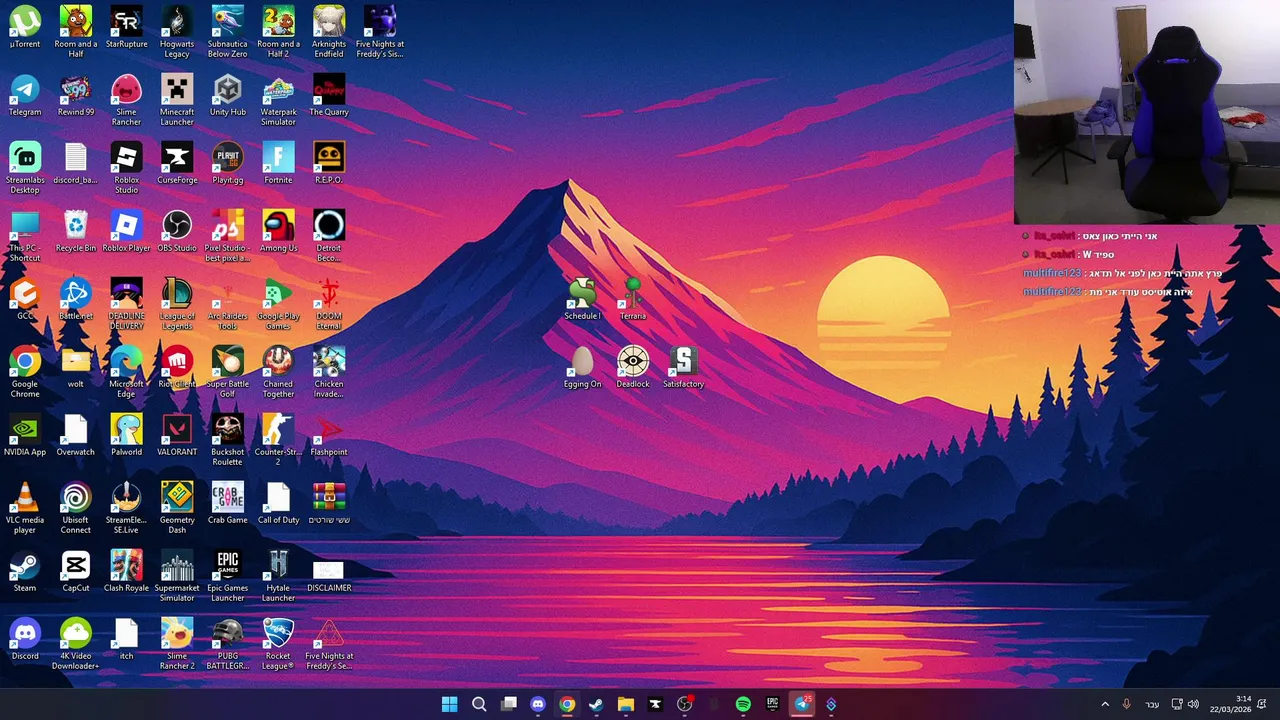Switch to Spotify in the taskbar

(x=743, y=704)
